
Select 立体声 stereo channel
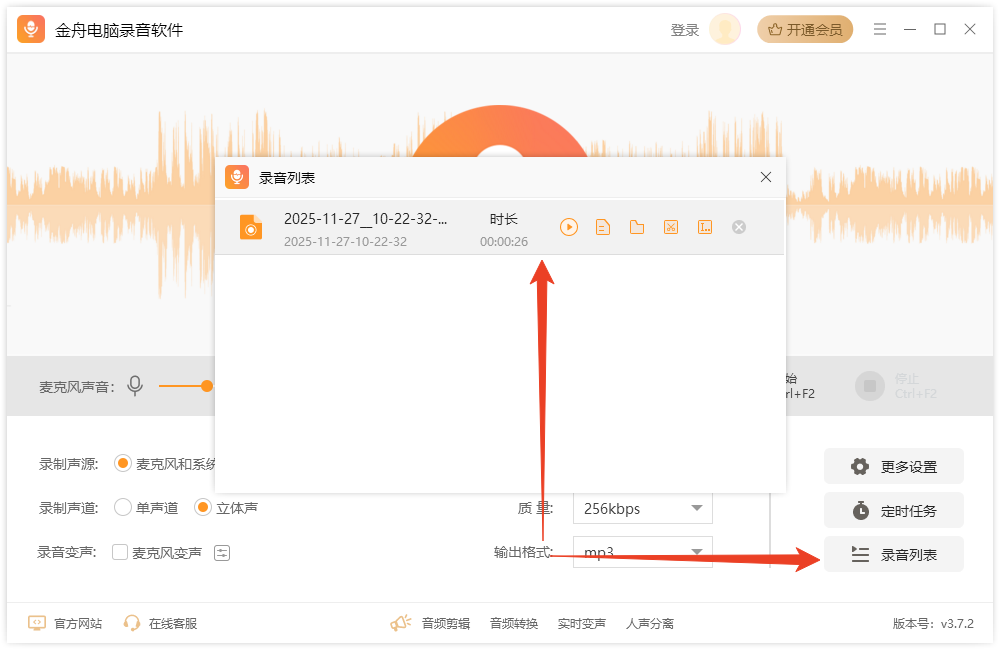203,508
